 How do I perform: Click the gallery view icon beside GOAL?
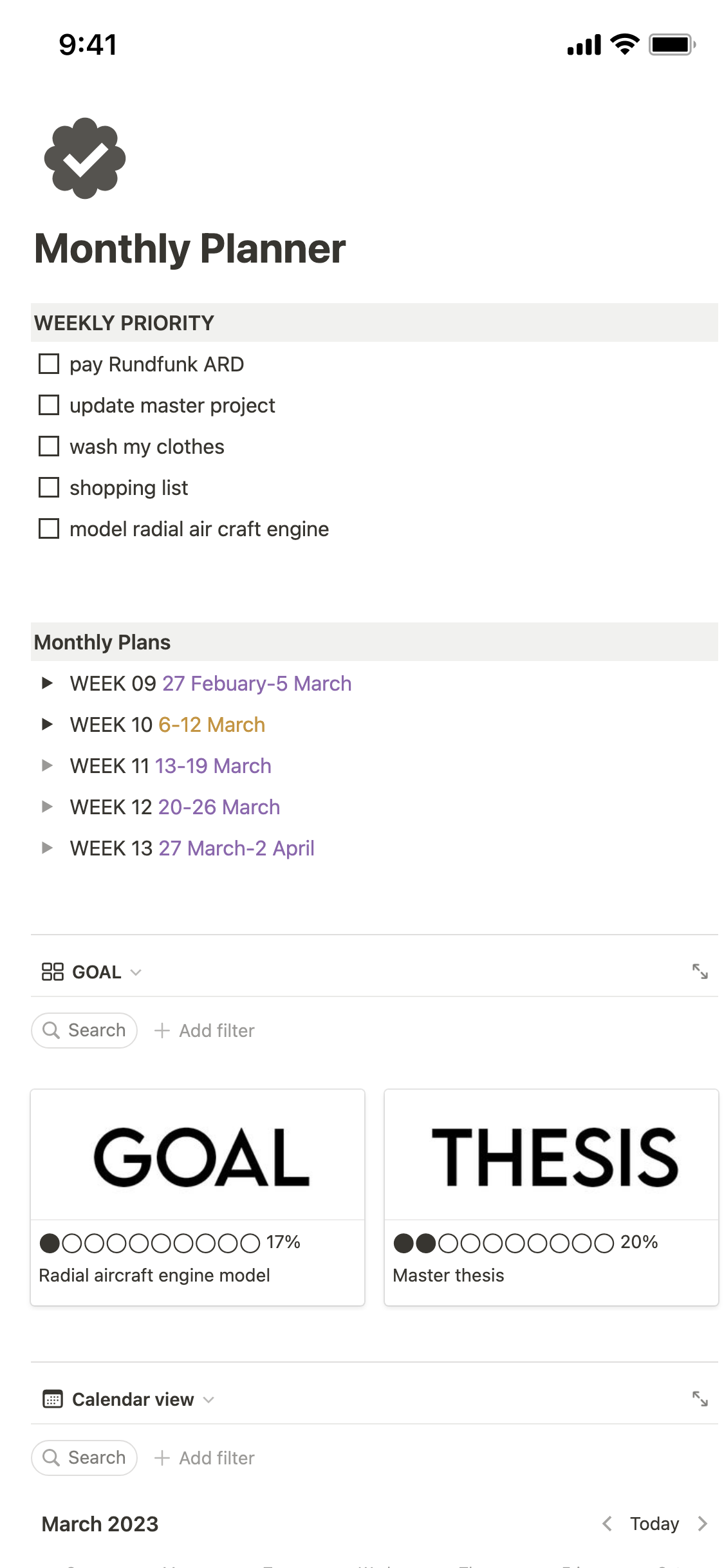coord(52,972)
